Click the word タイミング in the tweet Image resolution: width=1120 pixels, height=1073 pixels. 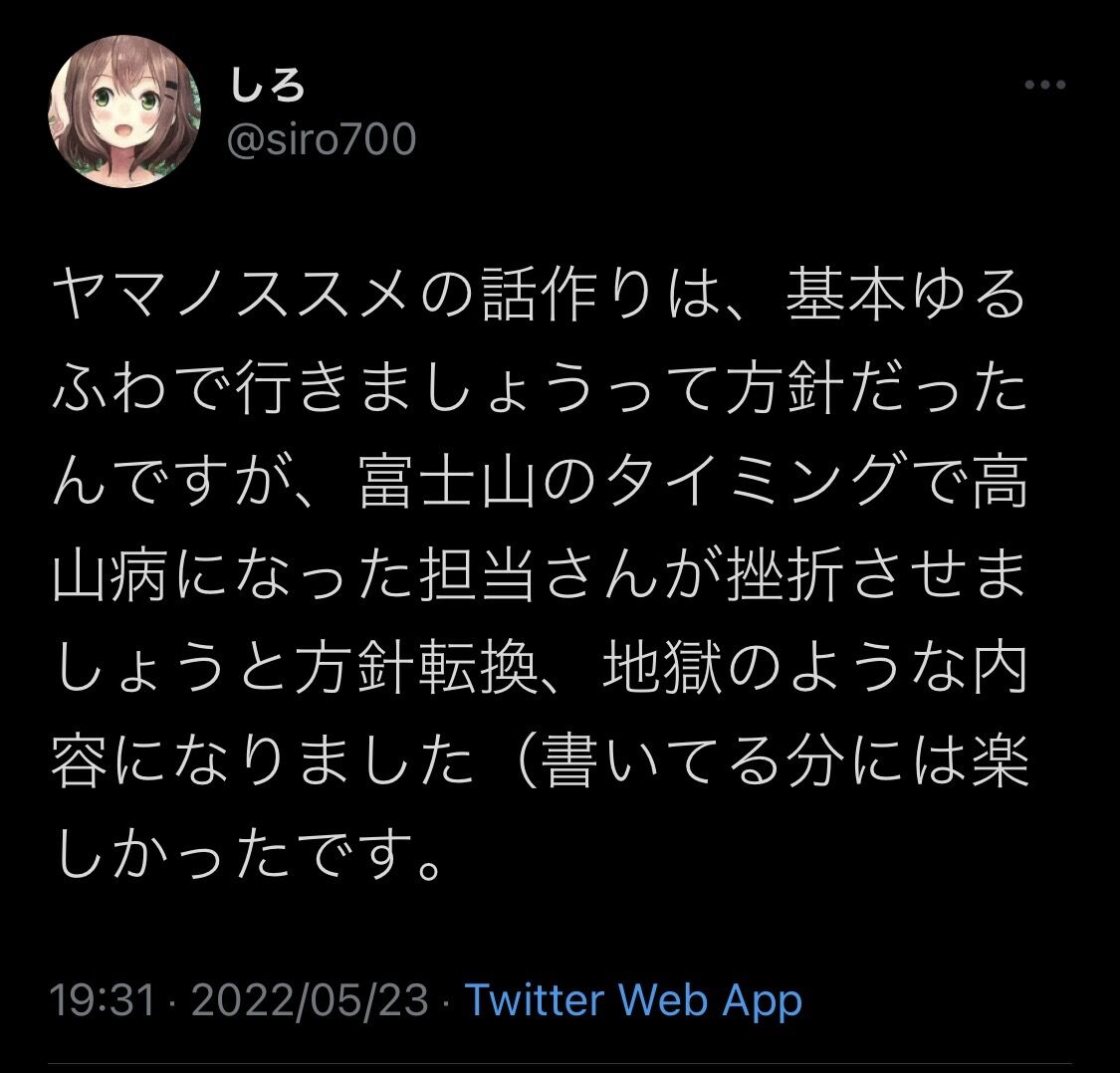coord(756,482)
